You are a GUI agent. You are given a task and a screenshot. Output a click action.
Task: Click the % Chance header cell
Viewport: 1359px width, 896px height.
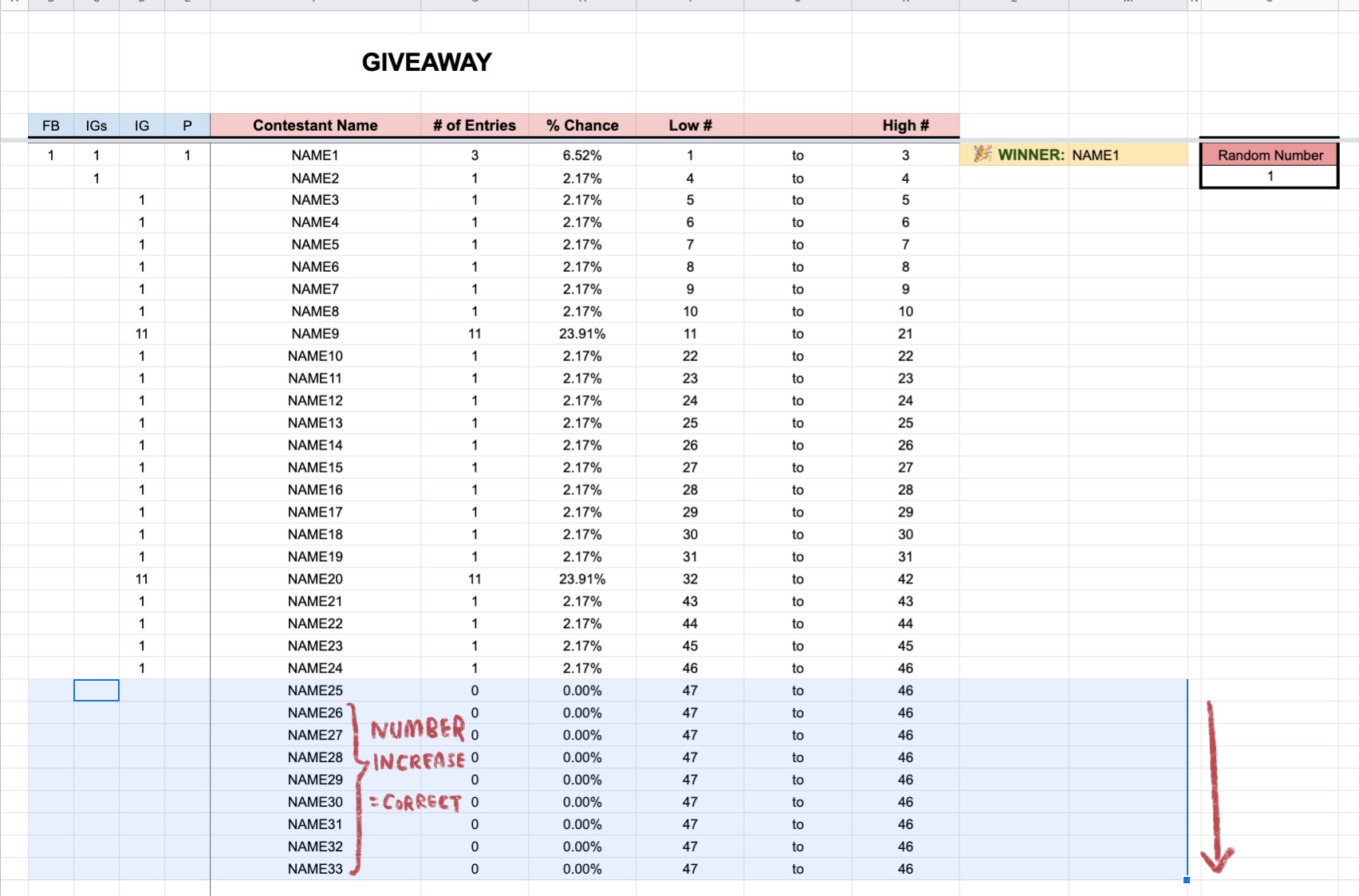(x=582, y=125)
